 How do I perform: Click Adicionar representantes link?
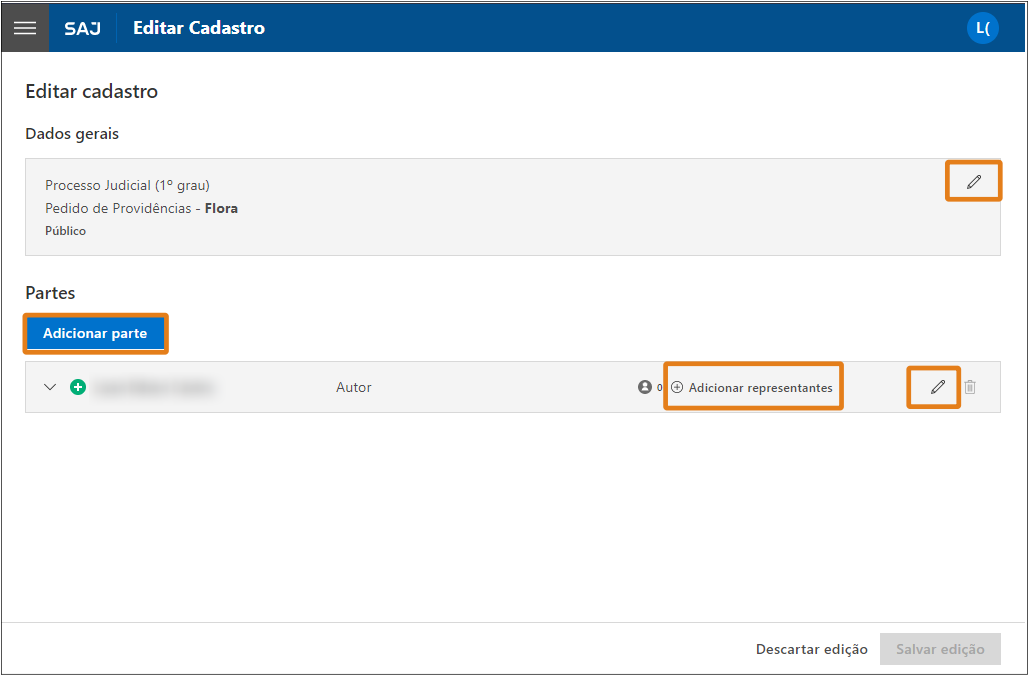(x=753, y=387)
